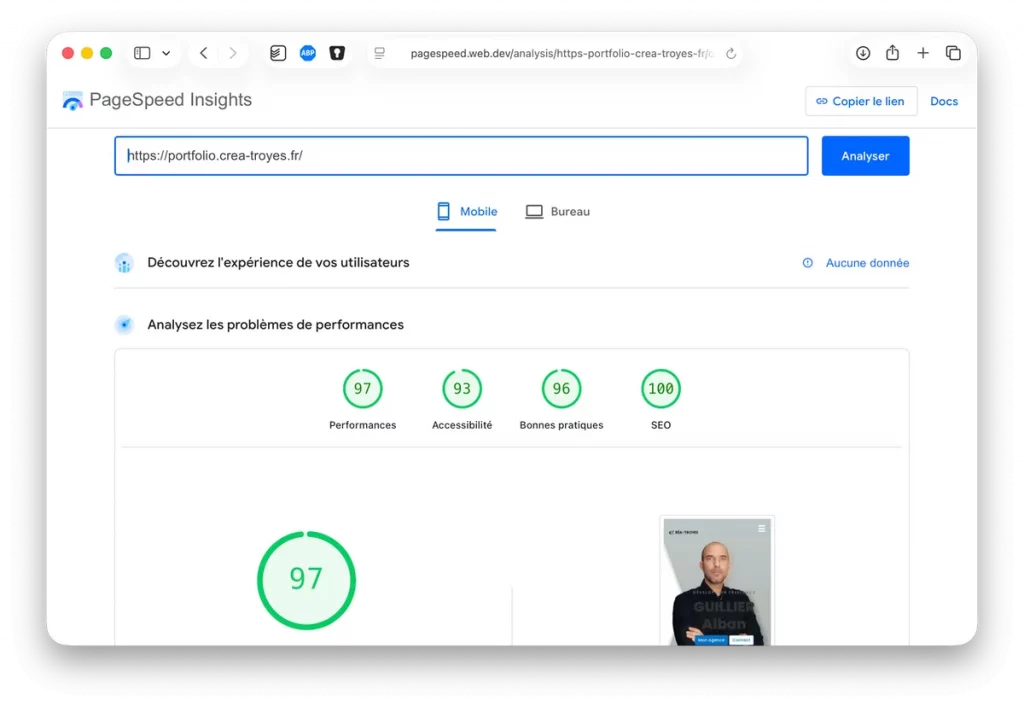Click the Aucune donnée link
Screen dimensions: 1024x707
[x=866, y=262]
